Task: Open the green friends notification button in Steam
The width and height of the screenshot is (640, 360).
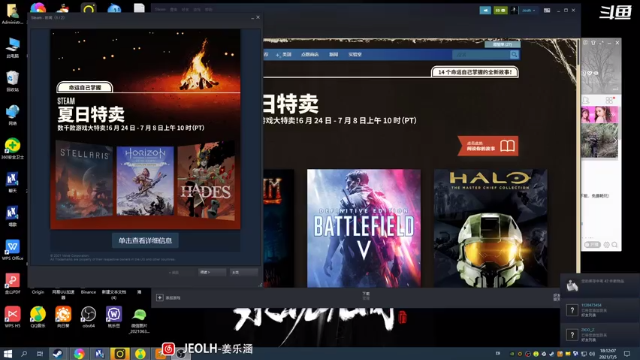Action: pyautogui.click(x=500, y=10)
